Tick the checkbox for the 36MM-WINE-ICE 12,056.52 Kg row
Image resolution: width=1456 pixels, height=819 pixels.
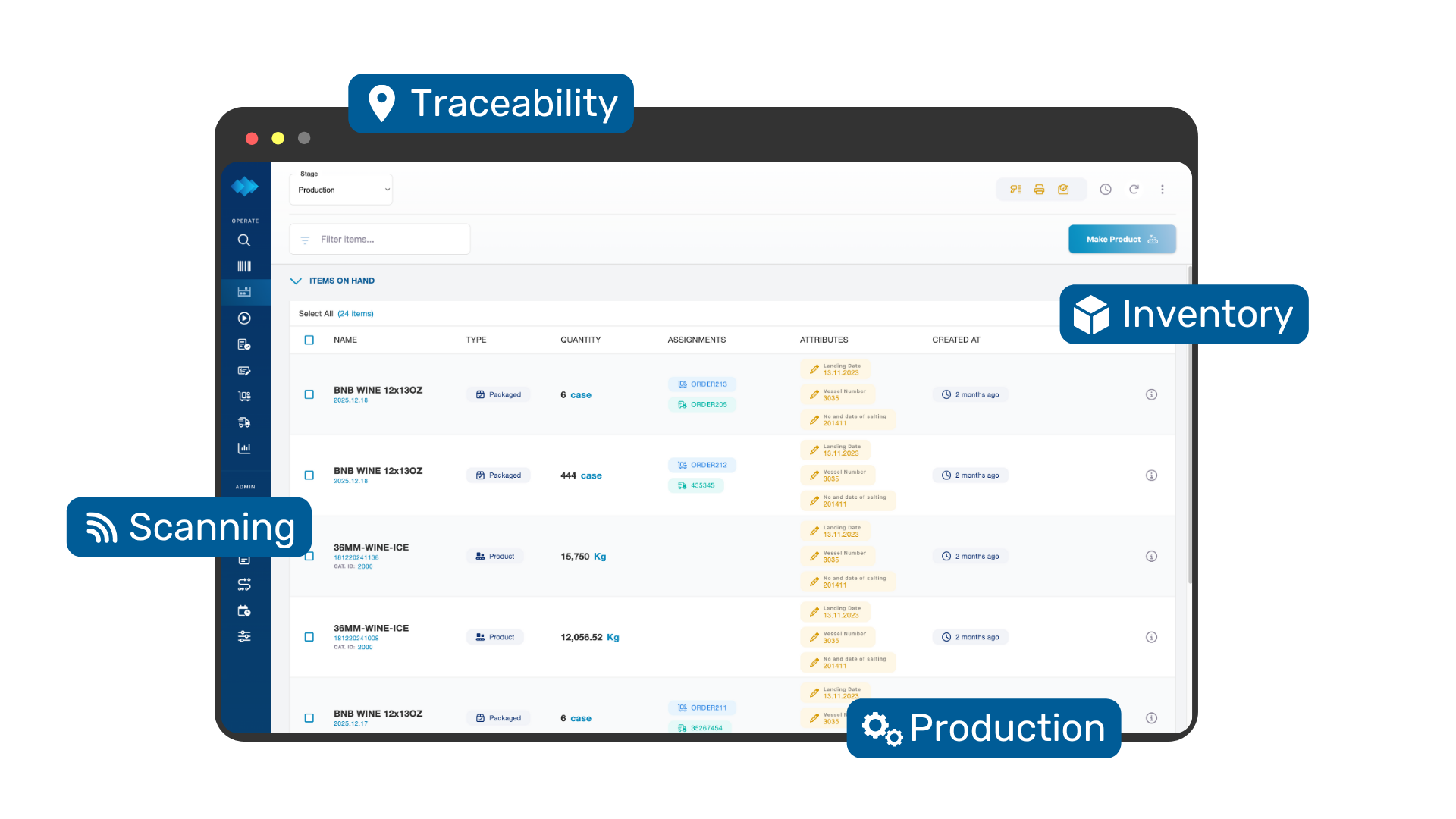pyautogui.click(x=309, y=637)
